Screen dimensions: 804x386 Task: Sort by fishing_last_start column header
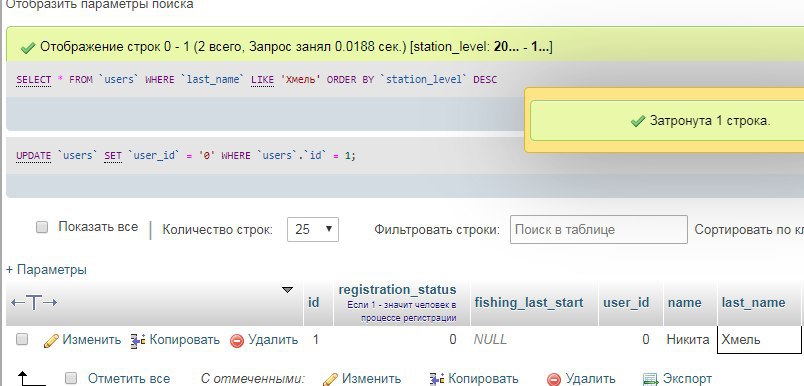click(529, 302)
